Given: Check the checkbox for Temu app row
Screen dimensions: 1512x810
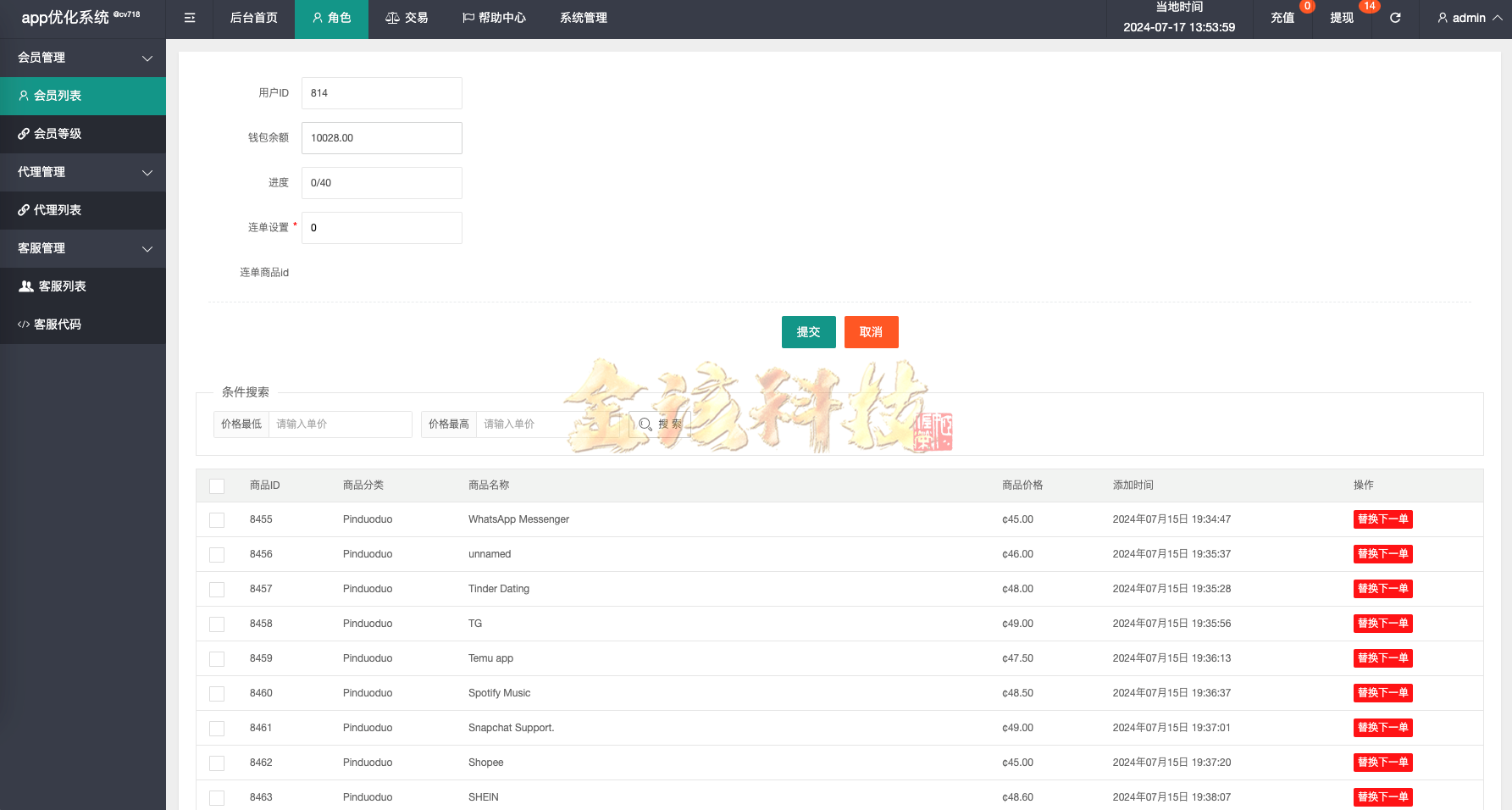Looking at the screenshot, I should coord(217,658).
